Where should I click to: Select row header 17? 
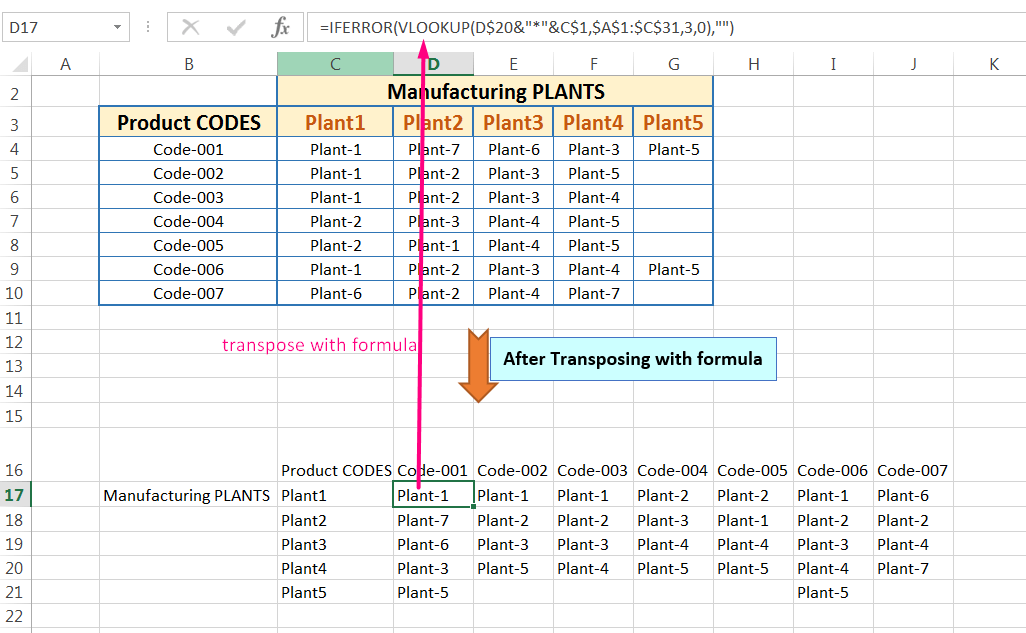pyautogui.click(x=16, y=494)
